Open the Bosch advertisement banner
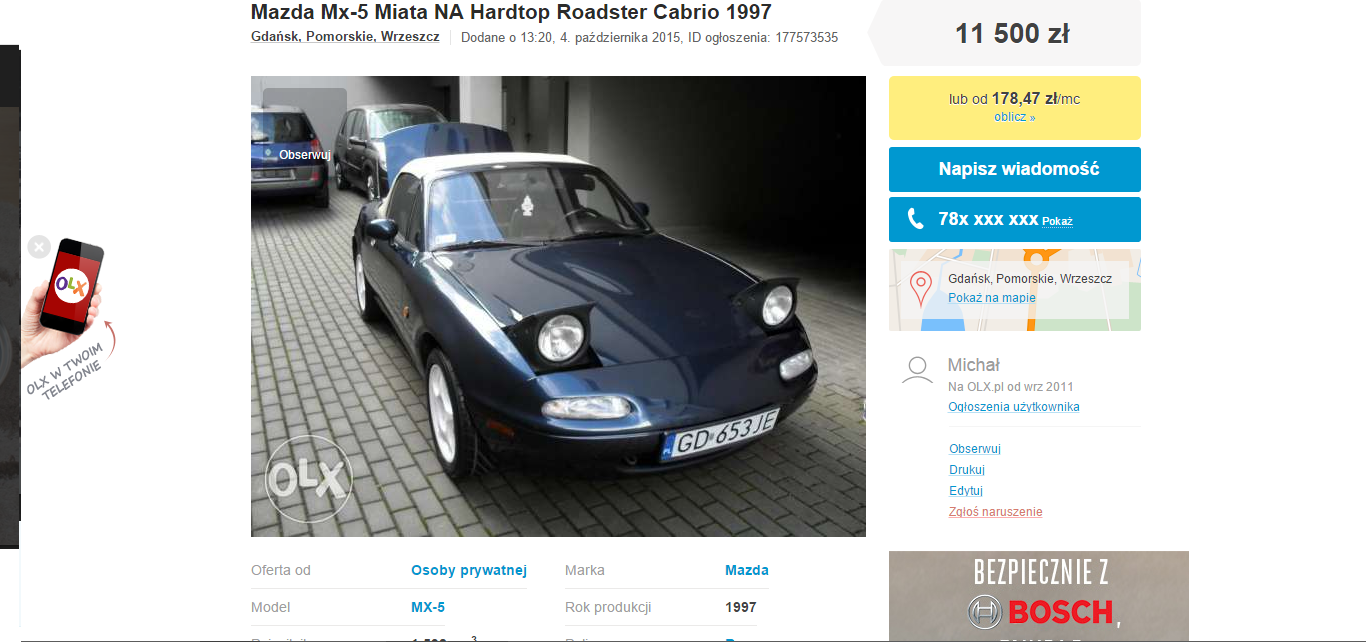The image size is (1366, 642). (x=1038, y=596)
